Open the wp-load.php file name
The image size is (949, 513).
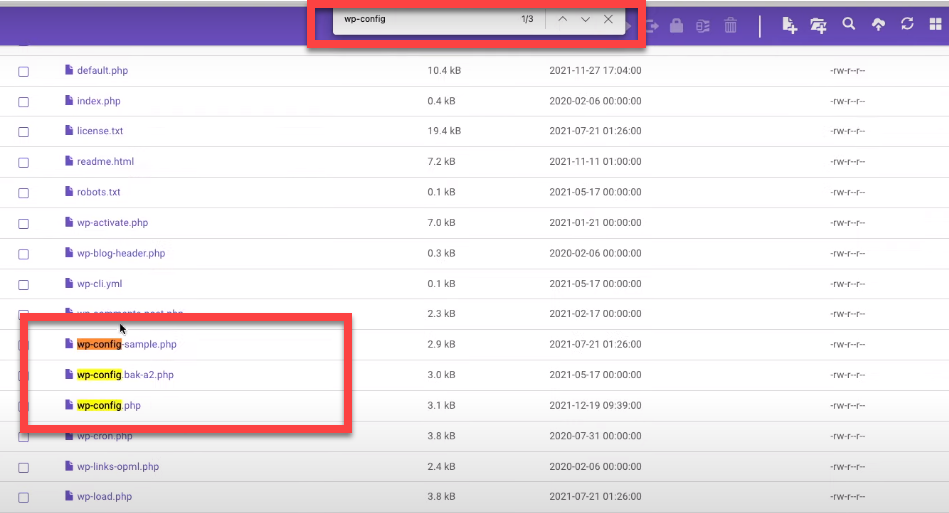[104, 496]
